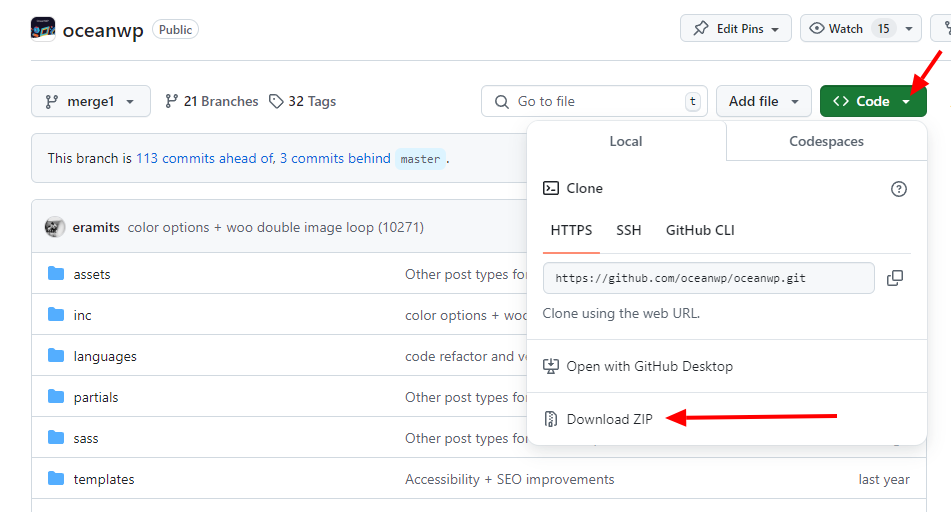Click the pin icon on Edit Pins
The width and height of the screenshot is (951, 512).
coord(701,29)
